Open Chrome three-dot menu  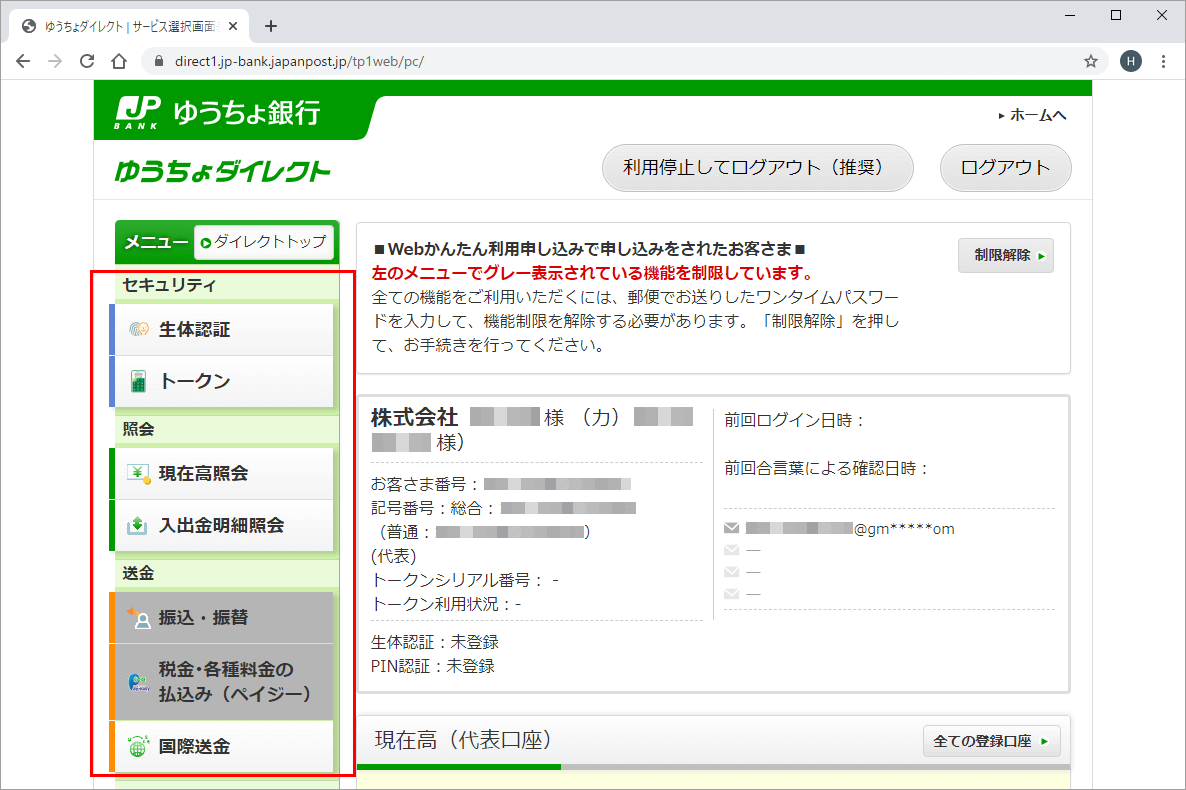tap(1163, 61)
